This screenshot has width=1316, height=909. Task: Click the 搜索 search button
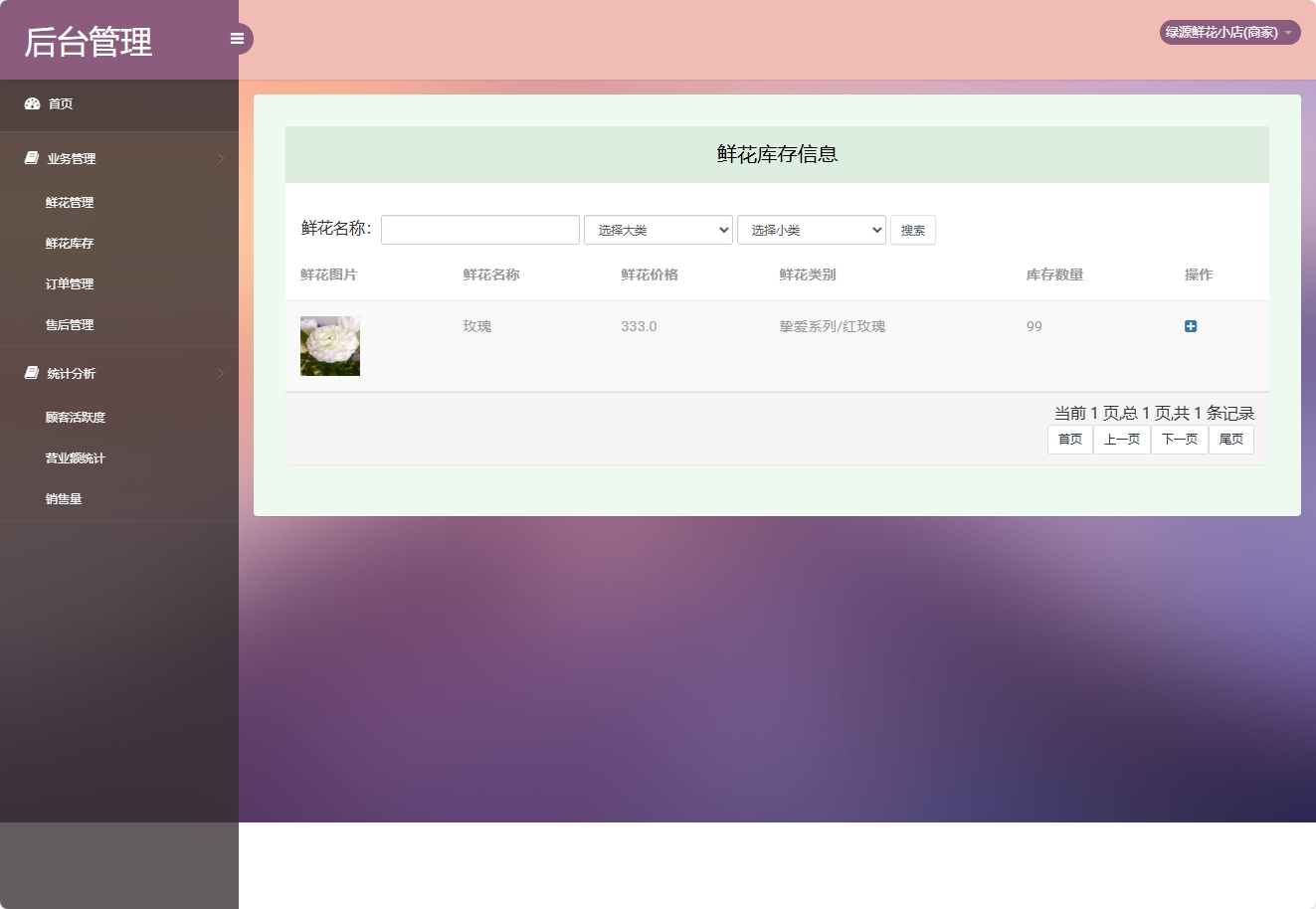(913, 230)
